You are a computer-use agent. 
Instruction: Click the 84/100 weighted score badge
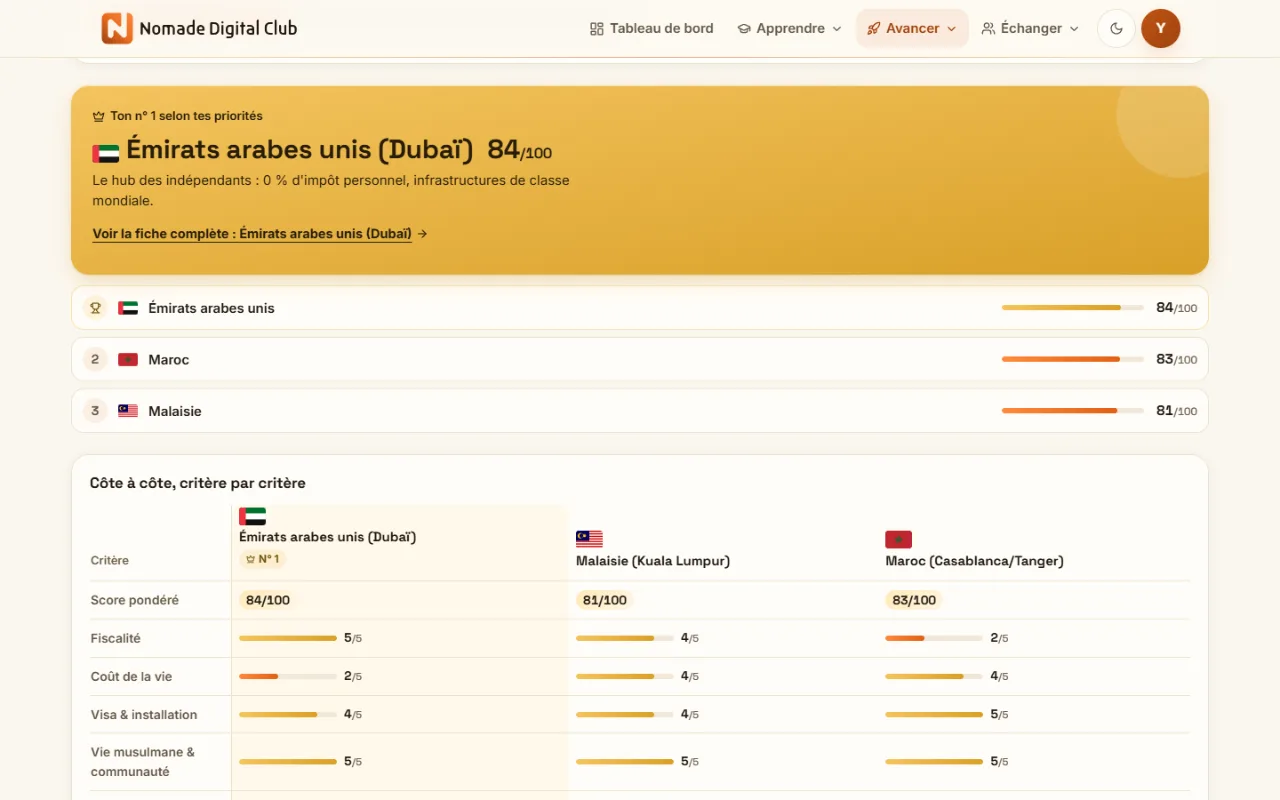[267, 600]
